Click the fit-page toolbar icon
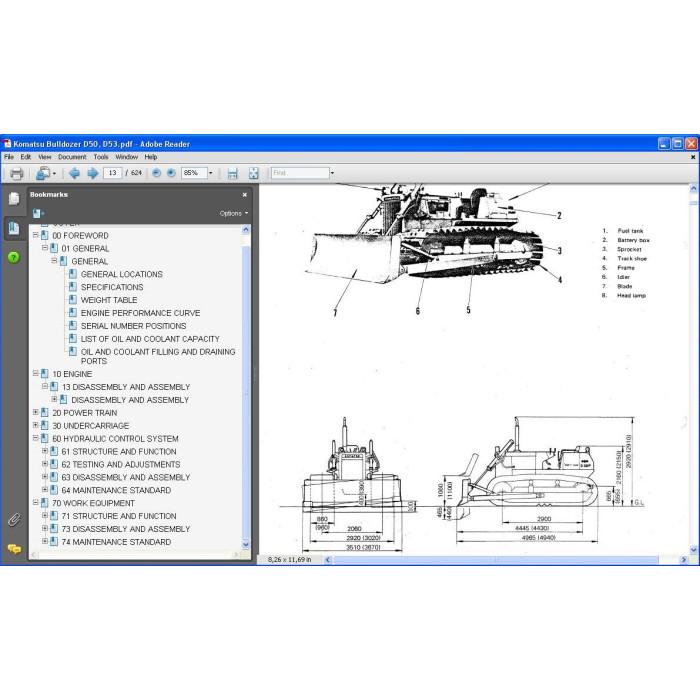700x700 pixels. coord(254,173)
